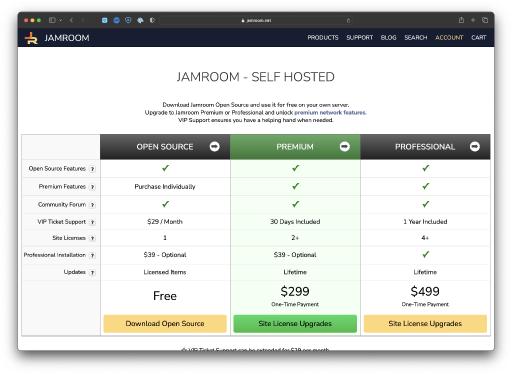Click the Premium Features row label
The height and width of the screenshot is (374, 512).
62,187
